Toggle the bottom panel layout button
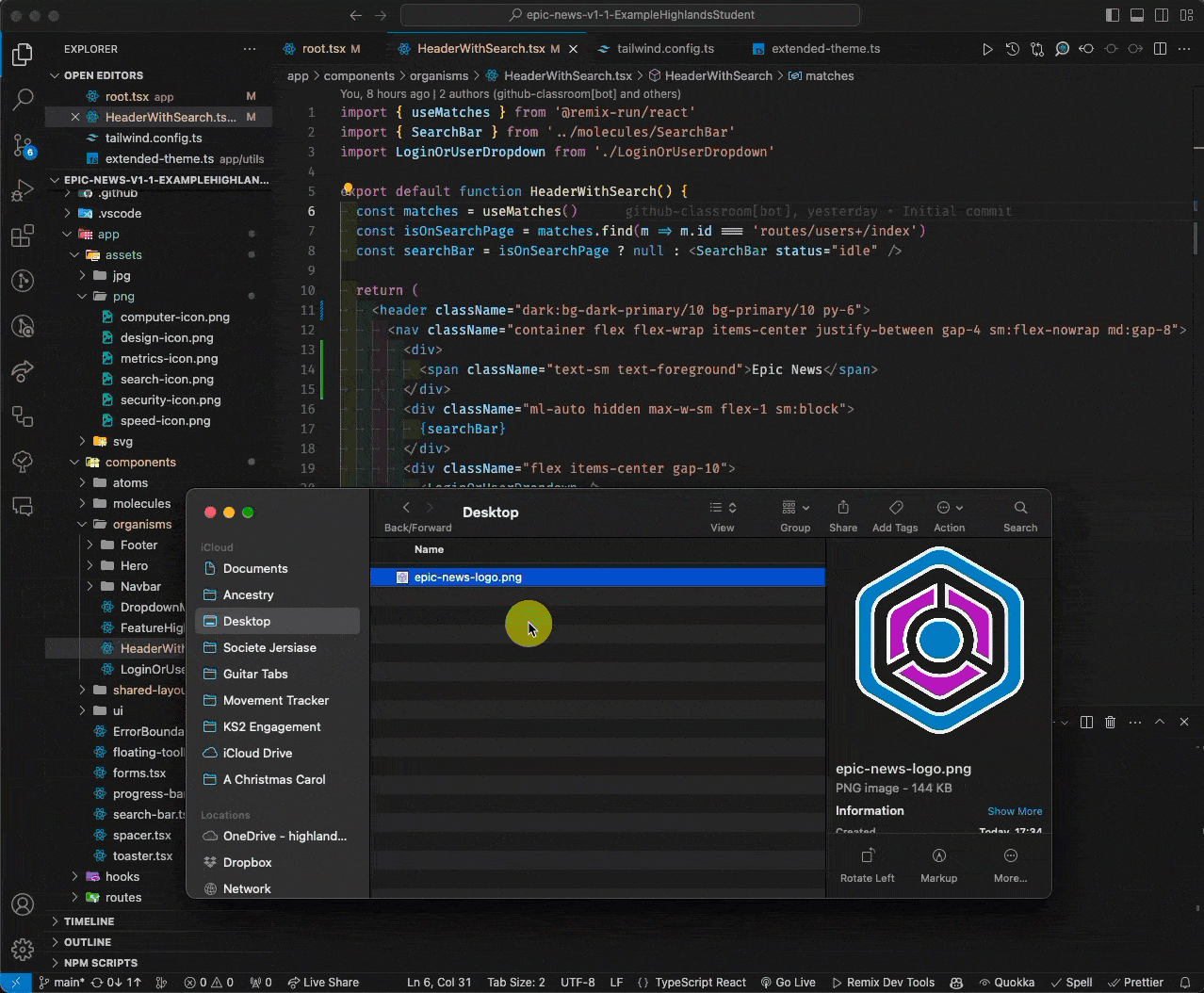 1137,15
